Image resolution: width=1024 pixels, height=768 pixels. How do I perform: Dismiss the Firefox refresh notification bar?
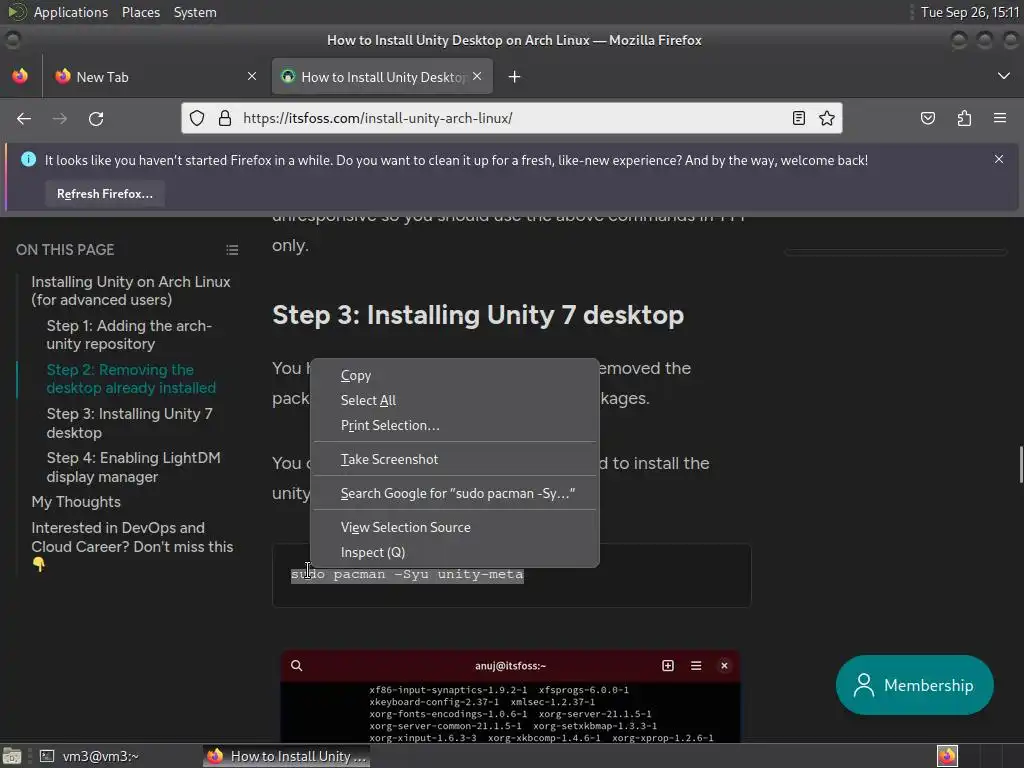(999, 159)
